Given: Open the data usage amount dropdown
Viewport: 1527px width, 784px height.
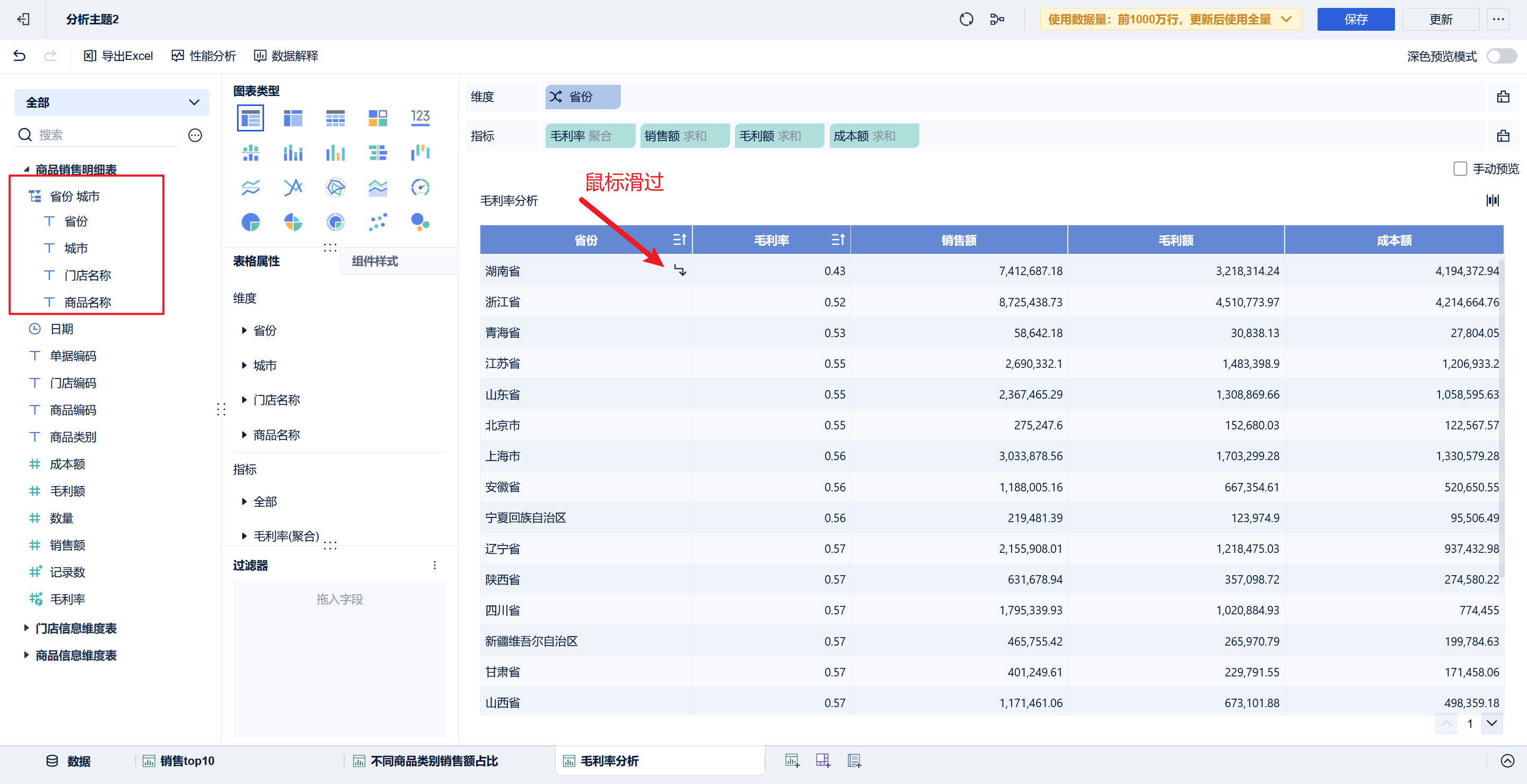Looking at the screenshot, I should tap(1170, 20).
